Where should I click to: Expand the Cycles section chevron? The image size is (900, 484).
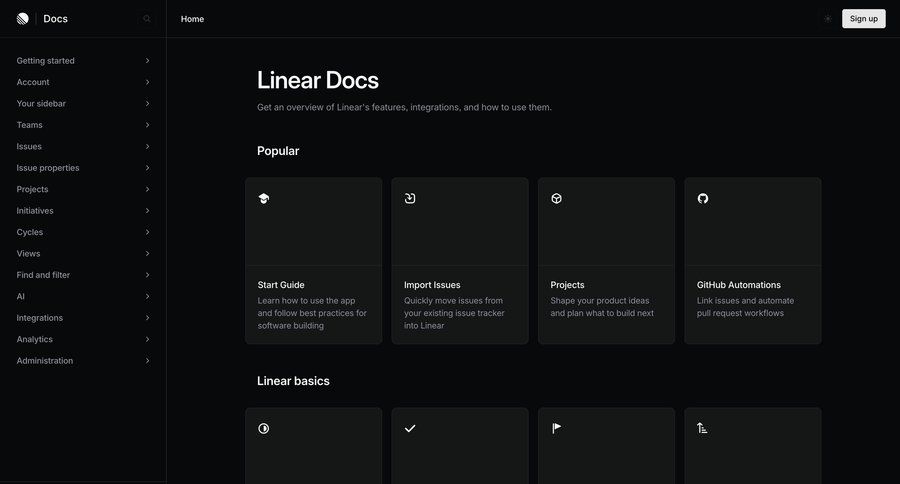[148, 232]
